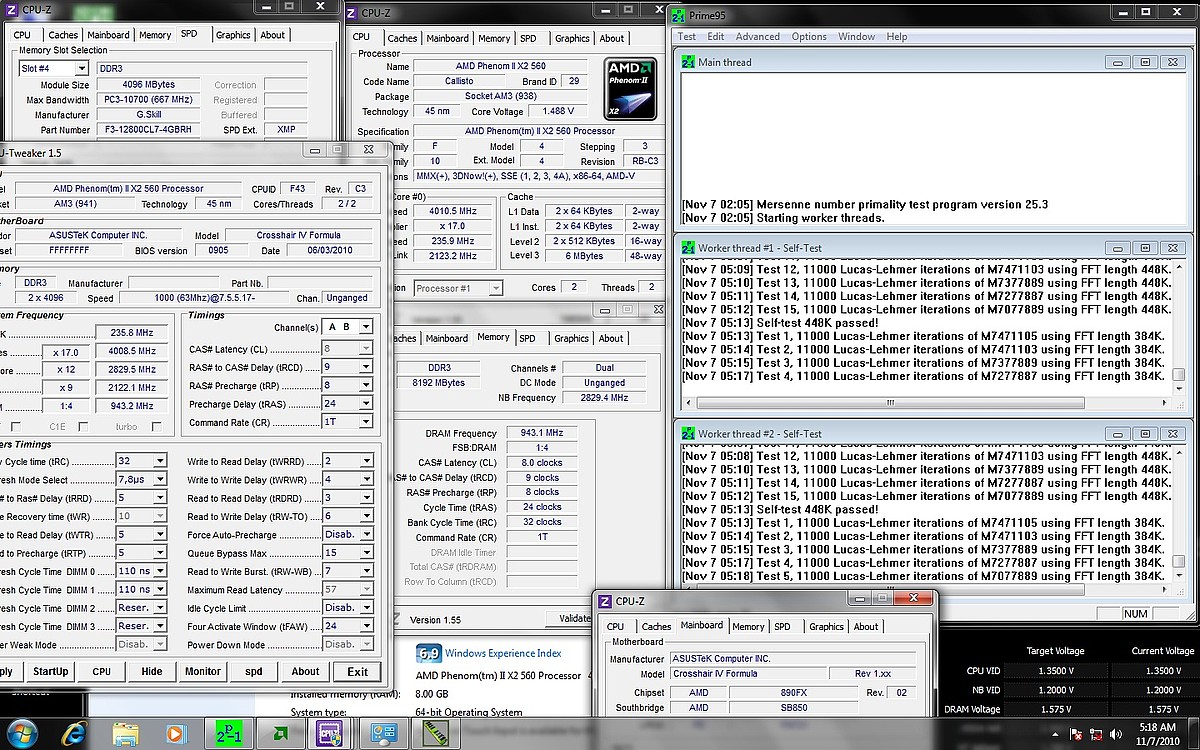Open Prime95 Test menu
Viewport: 1200px width, 750px height.
click(x=687, y=37)
